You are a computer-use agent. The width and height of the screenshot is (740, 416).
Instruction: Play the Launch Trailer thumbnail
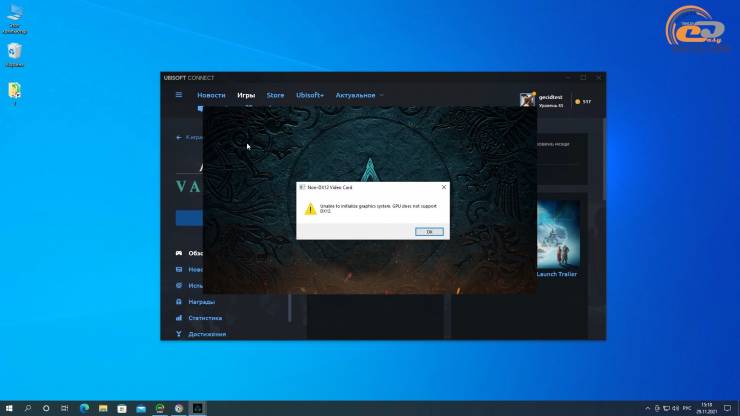click(x=558, y=234)
